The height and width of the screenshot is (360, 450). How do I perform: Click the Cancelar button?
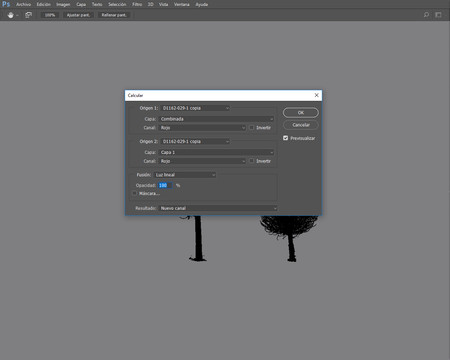[x=301, y=125]
